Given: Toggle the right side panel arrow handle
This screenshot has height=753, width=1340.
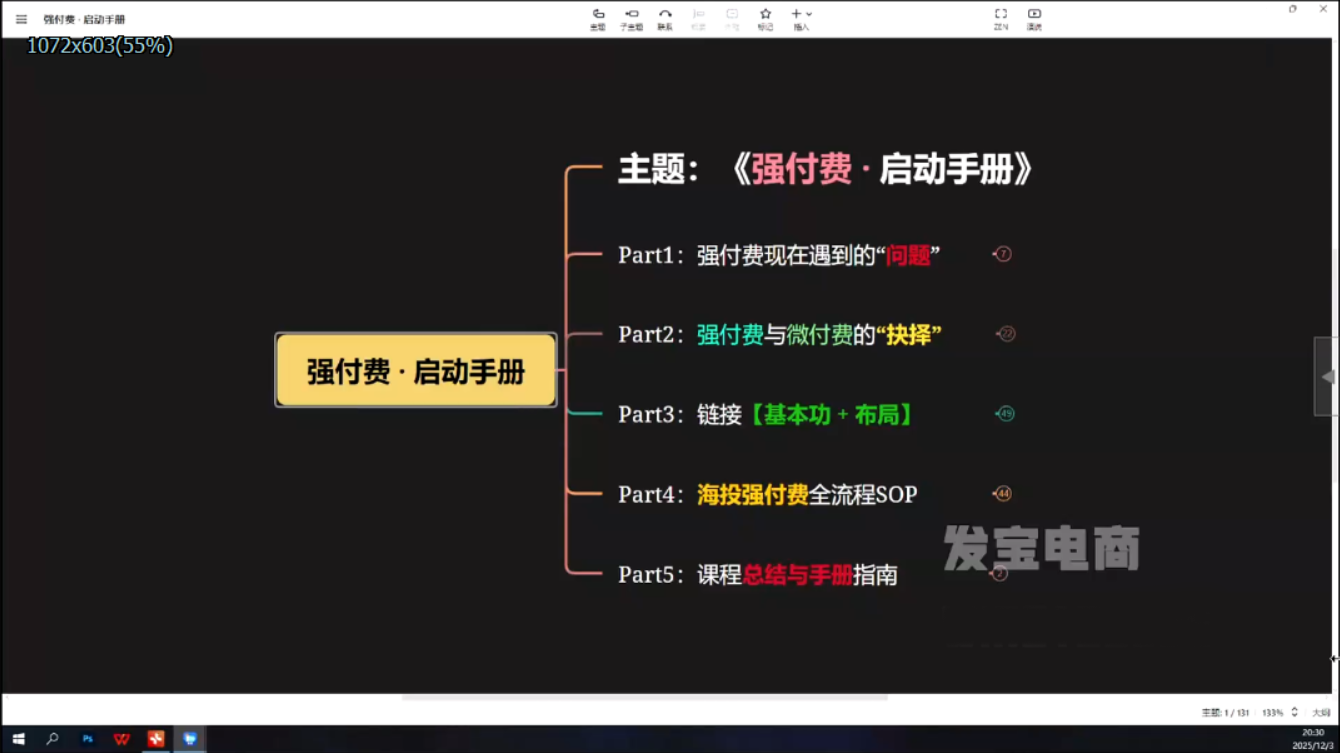Looking at the screenshot, I should click(x=1327, y=377).
